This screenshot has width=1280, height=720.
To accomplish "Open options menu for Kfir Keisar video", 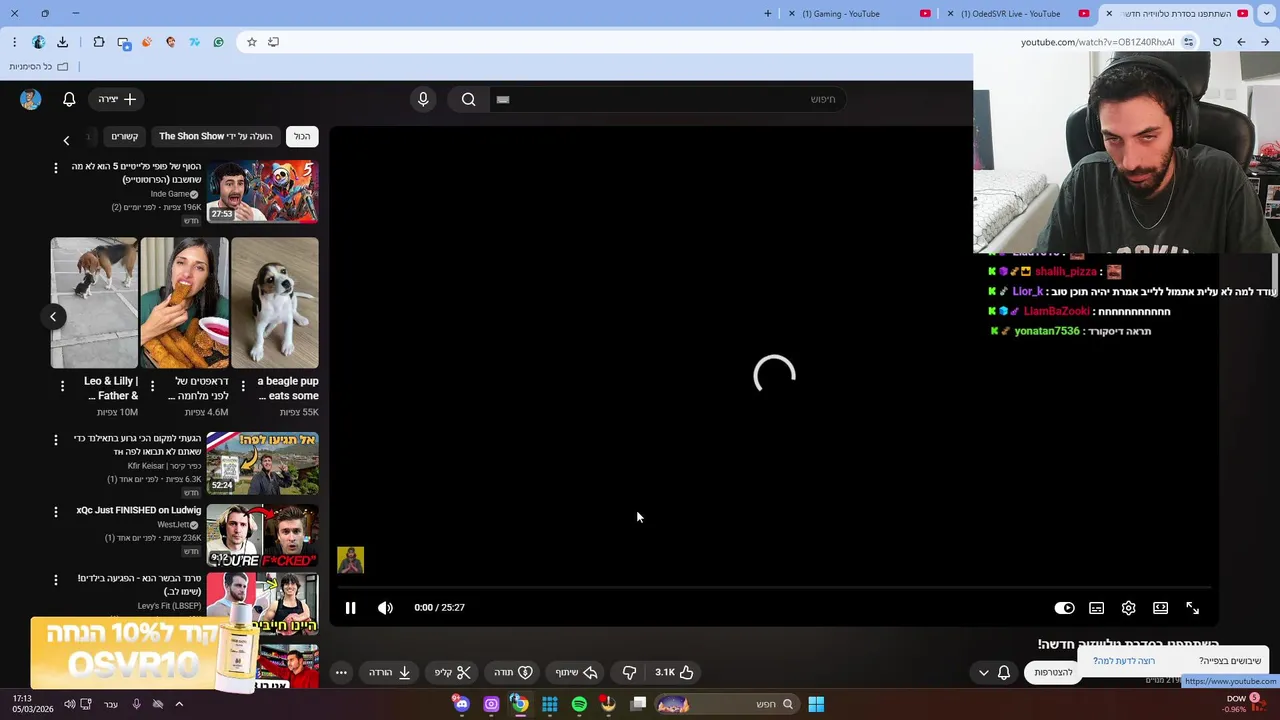I will (56, 440).
